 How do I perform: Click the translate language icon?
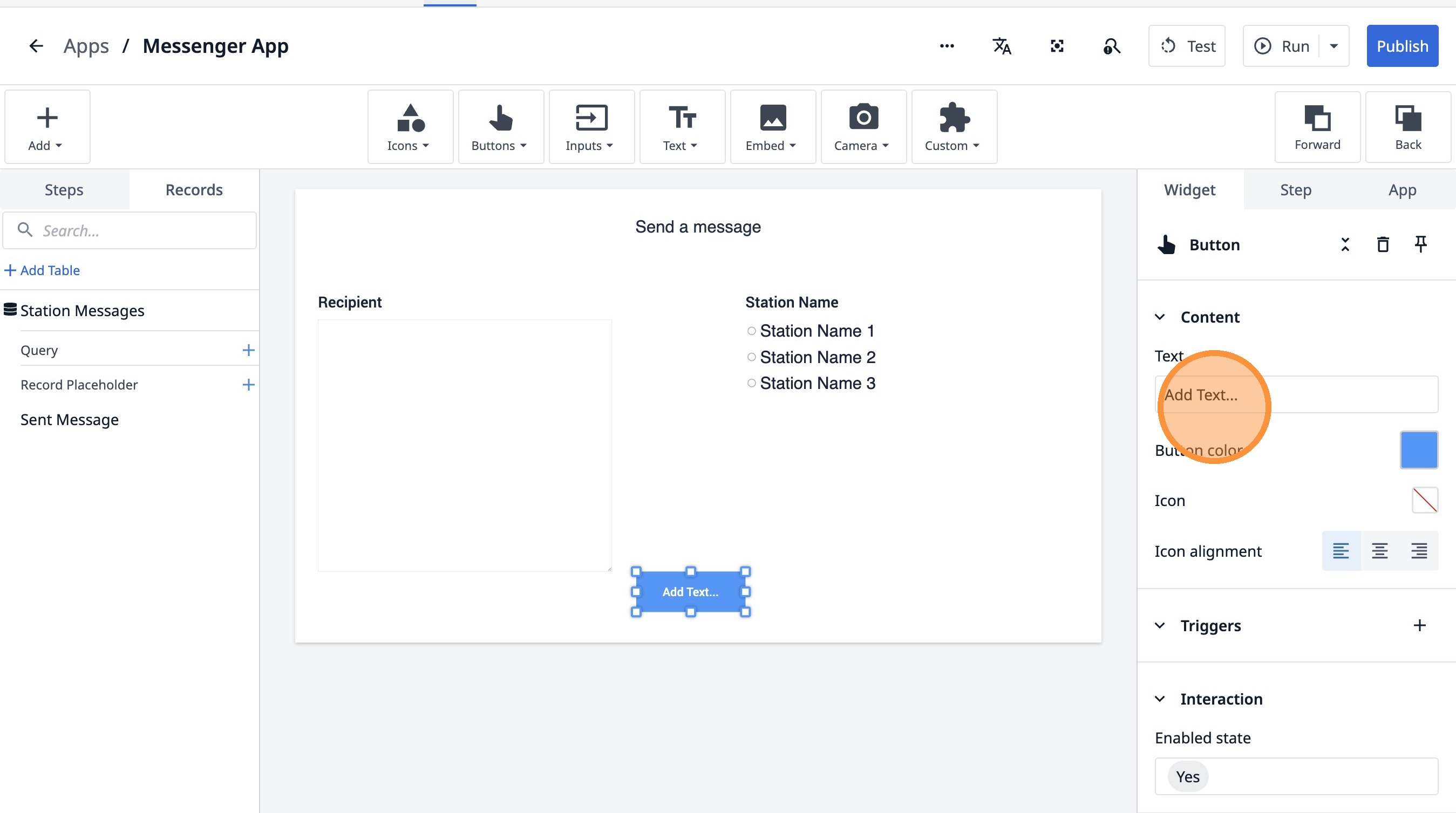click(x=1002, y=46)
